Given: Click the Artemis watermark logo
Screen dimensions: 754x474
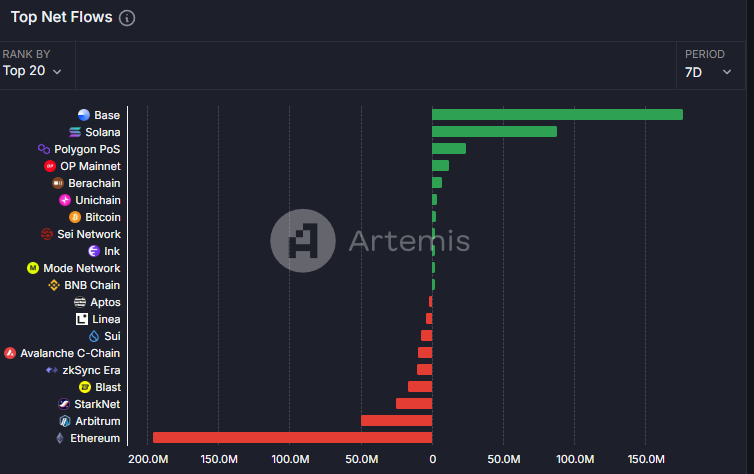Looking at the screenshot, I should (x=302, y=241).
